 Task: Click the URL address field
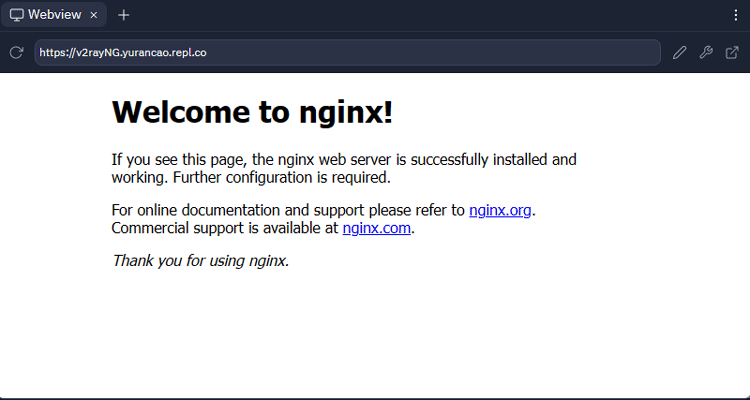(x=347, y=53)
